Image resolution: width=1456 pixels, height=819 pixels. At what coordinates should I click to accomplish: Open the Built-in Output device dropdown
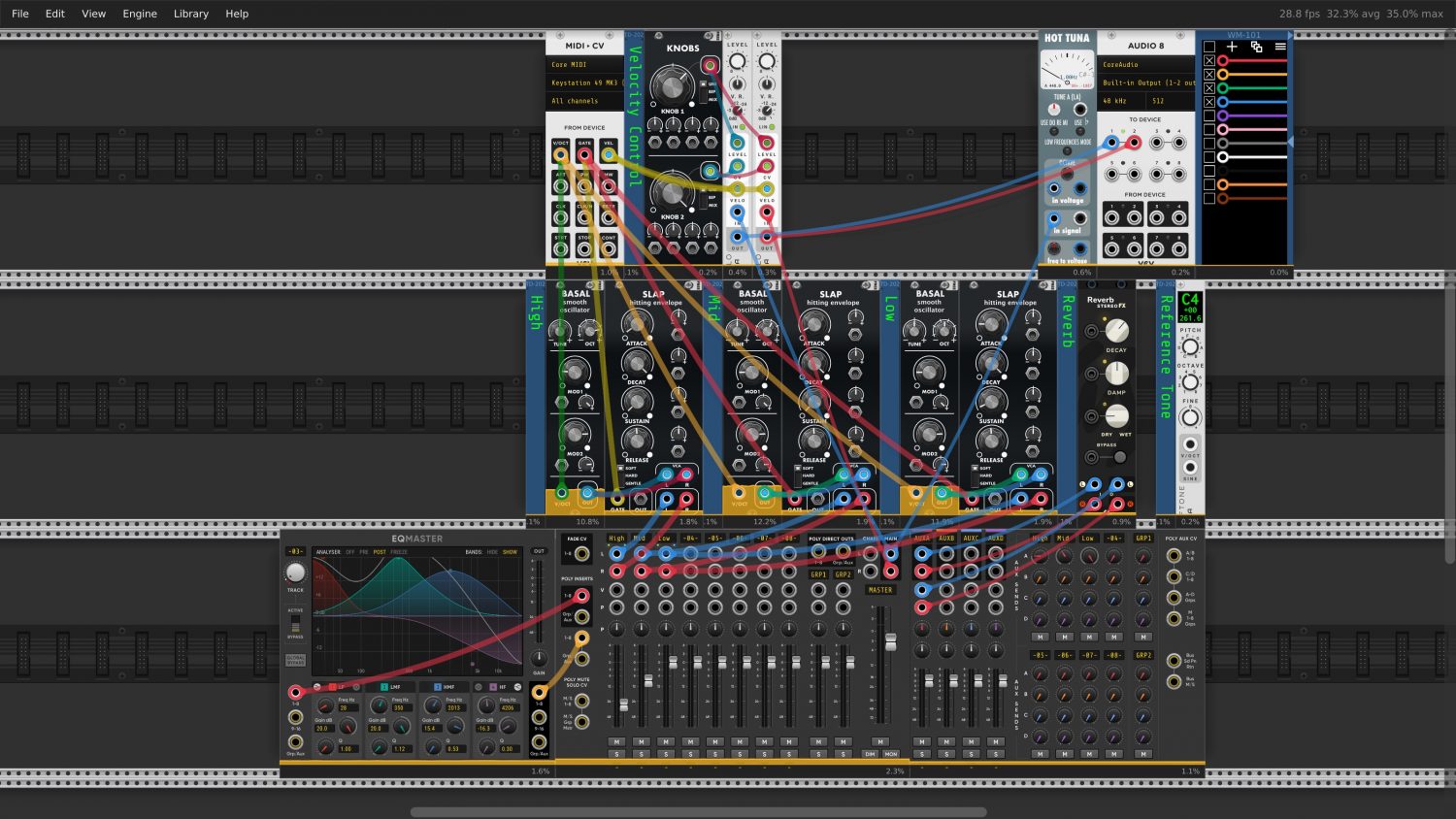pyautogui.click(x=1145, y=82)
